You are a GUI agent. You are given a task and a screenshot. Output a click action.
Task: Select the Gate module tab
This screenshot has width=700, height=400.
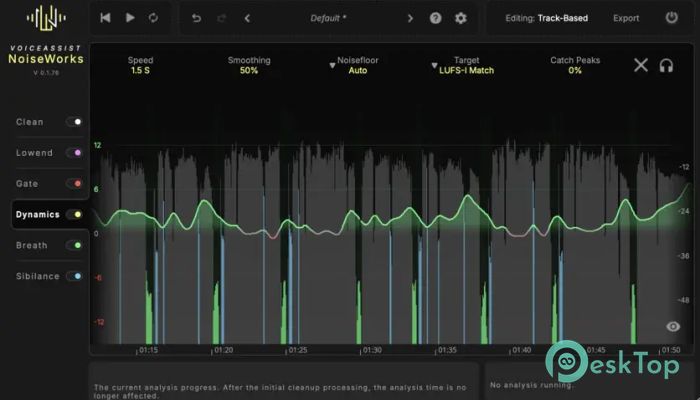[x=27, y=183]
